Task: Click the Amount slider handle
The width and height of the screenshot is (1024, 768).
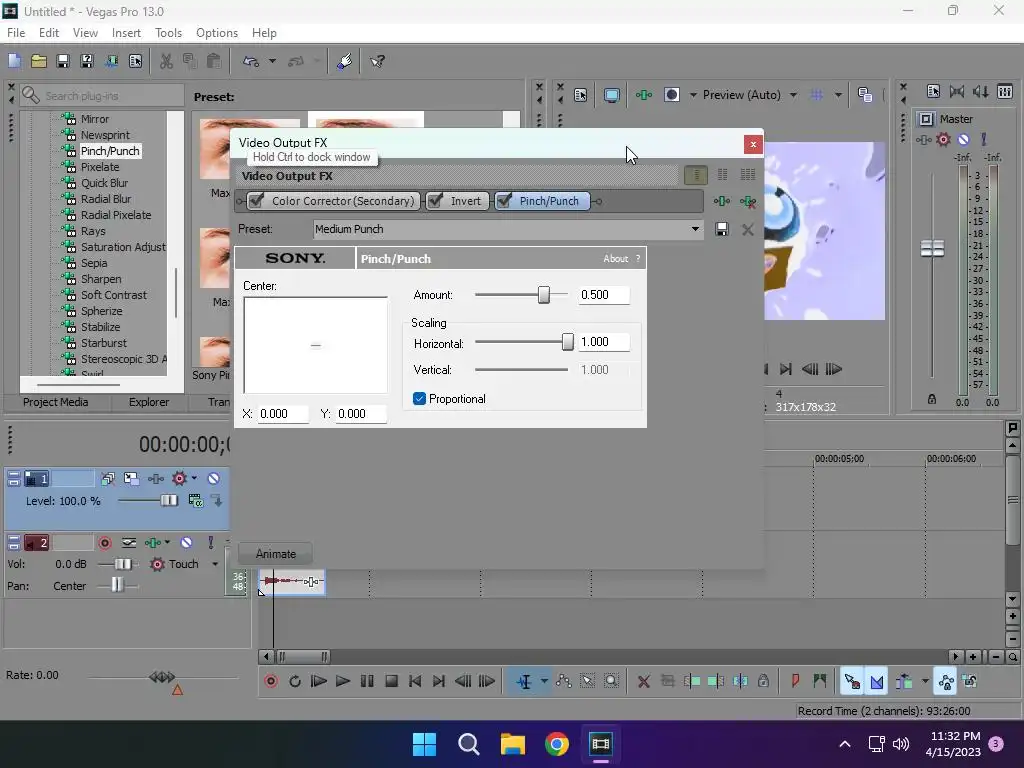Action: click(x=543, y=295)
